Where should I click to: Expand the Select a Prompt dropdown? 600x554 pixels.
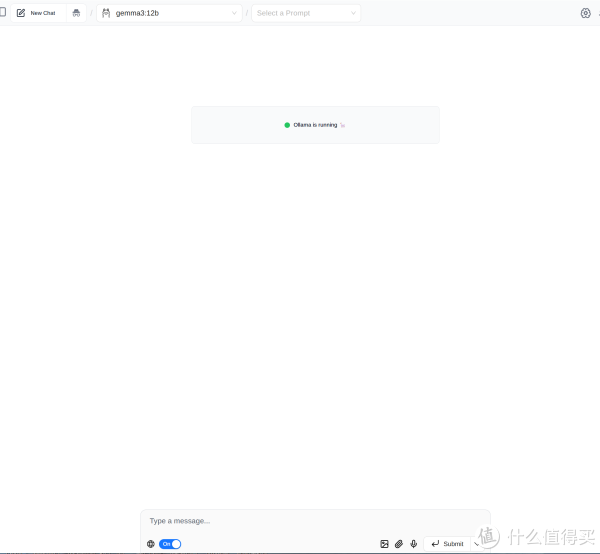[x=306, y=13]
